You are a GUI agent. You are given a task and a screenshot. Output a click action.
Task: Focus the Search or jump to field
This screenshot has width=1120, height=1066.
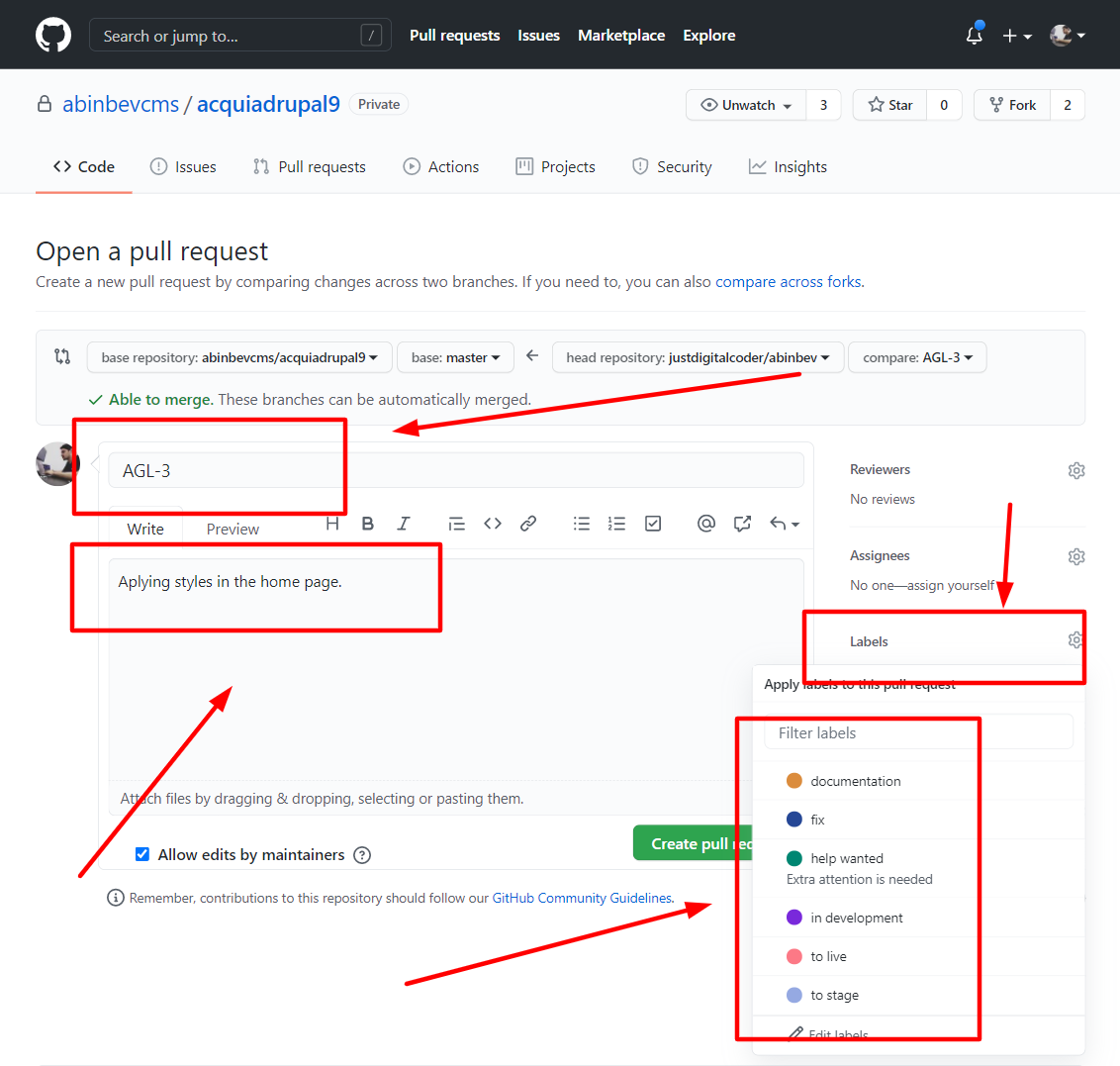(x=240, y=35)
